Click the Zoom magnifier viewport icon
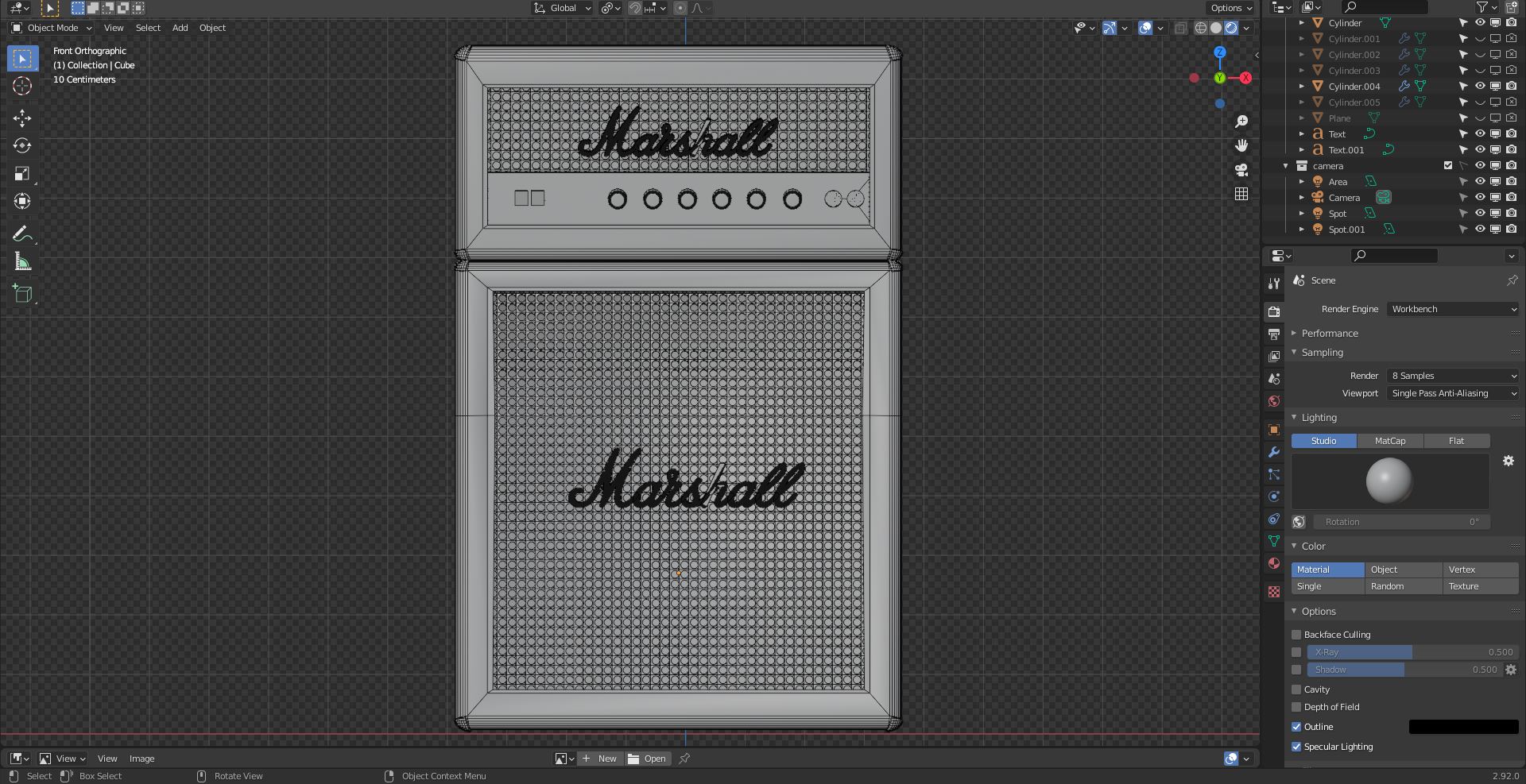This screenshot has width=1526, height=784. click(x=1241, y=122)
